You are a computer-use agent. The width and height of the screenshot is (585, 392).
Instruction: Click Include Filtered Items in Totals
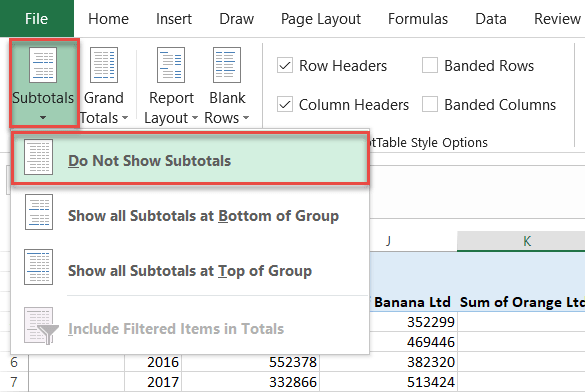[x=190, y=328]
